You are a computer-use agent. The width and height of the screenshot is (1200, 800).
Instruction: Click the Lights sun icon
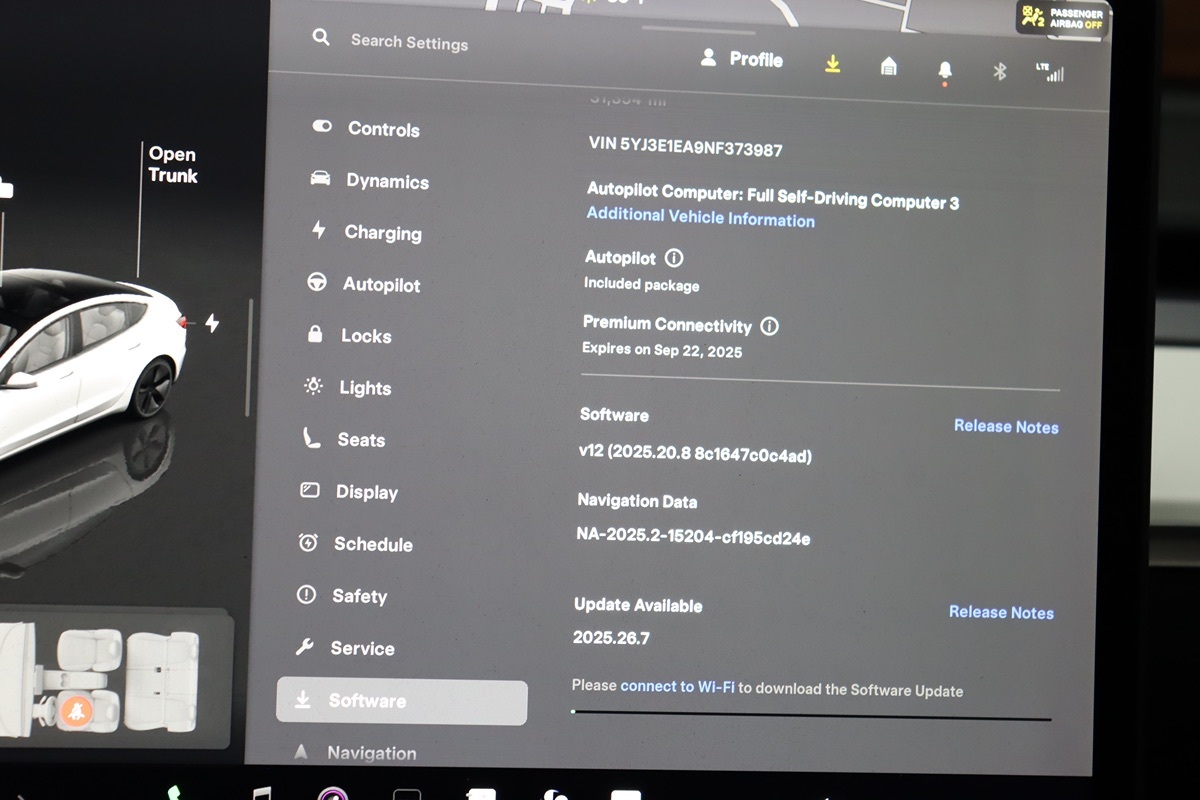[x=313, y=386]
